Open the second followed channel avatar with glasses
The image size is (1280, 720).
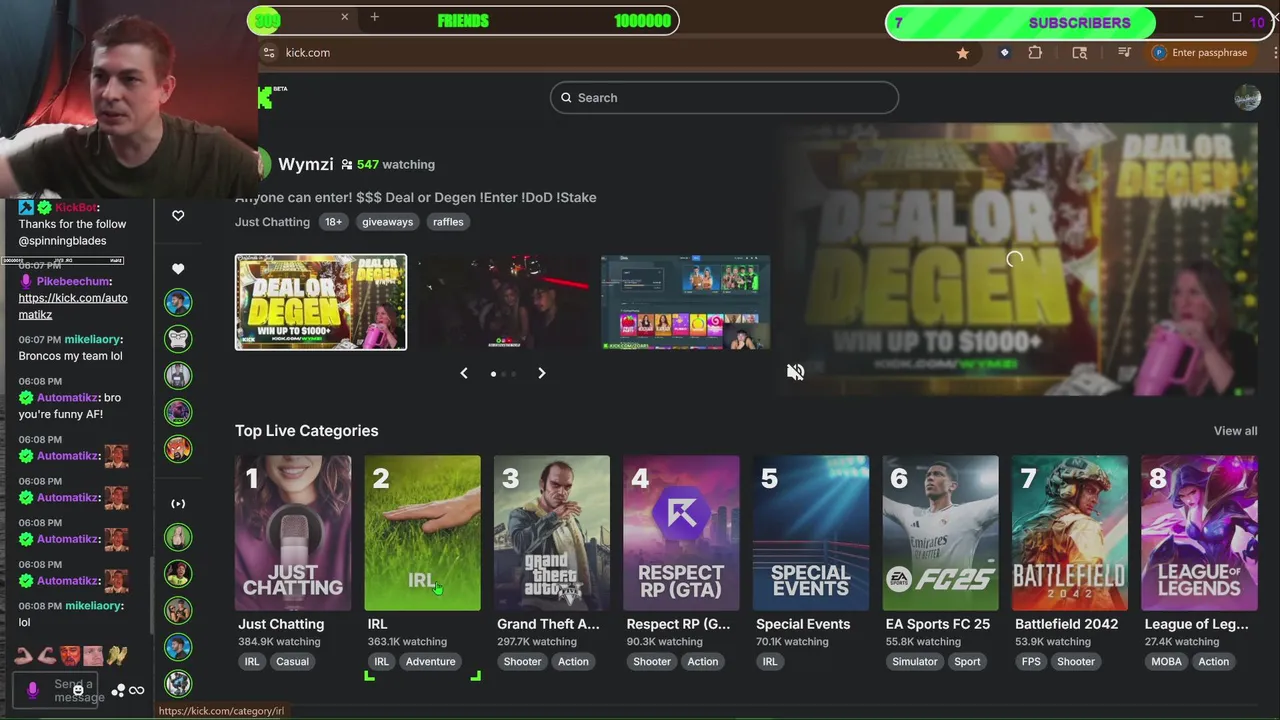click(x=178, y=339)
